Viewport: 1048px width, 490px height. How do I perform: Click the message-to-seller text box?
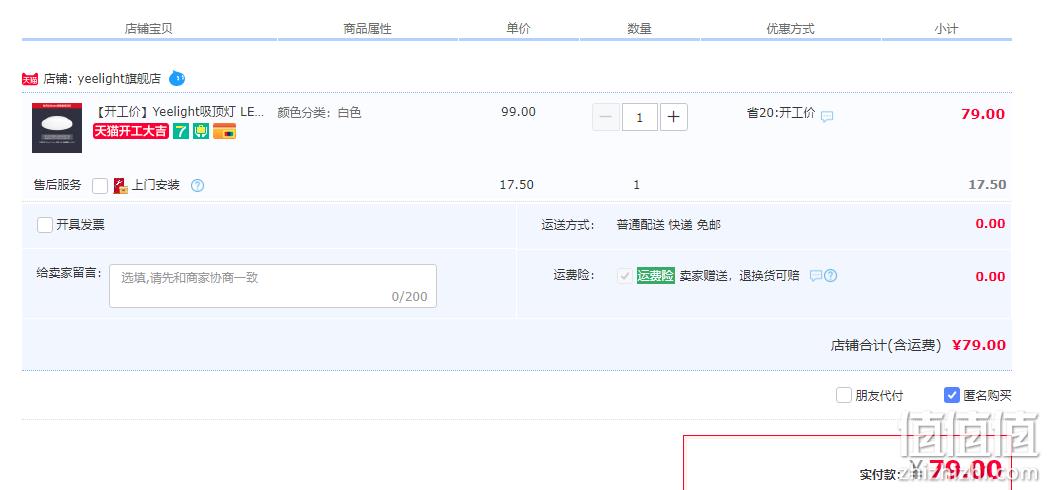click(x=273, y=286)
